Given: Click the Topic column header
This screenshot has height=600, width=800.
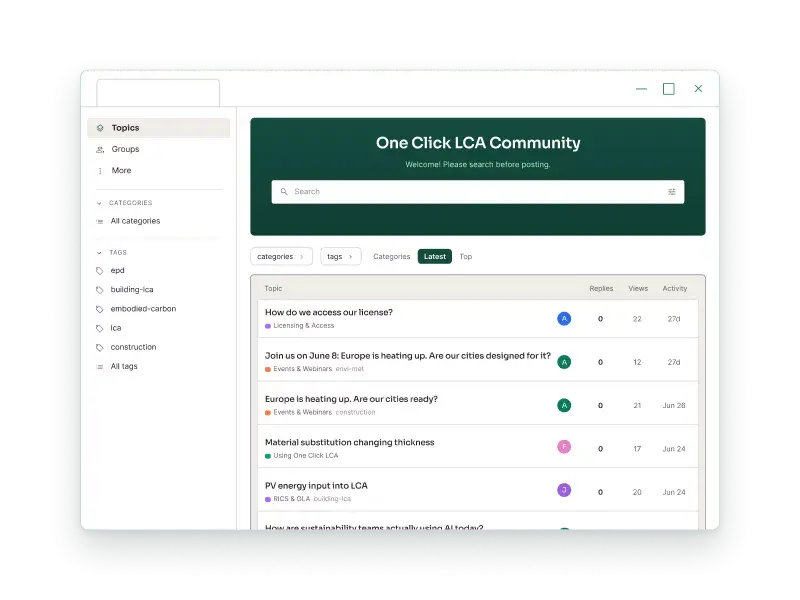Looking at the screenshot, I should tap(273, 288).
